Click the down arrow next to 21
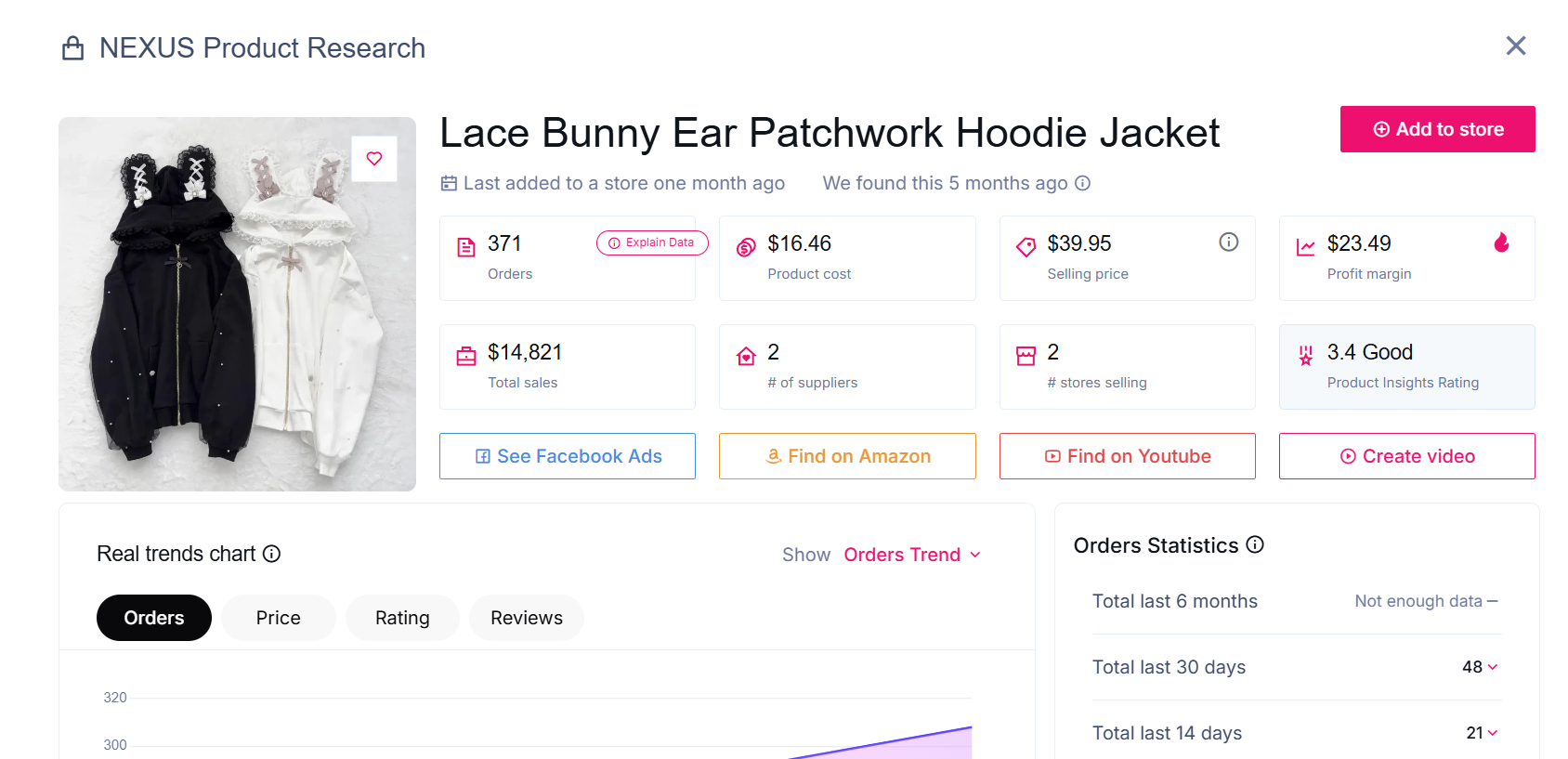The height and width of the screenshot is (759, 1568). (1493, 733)
